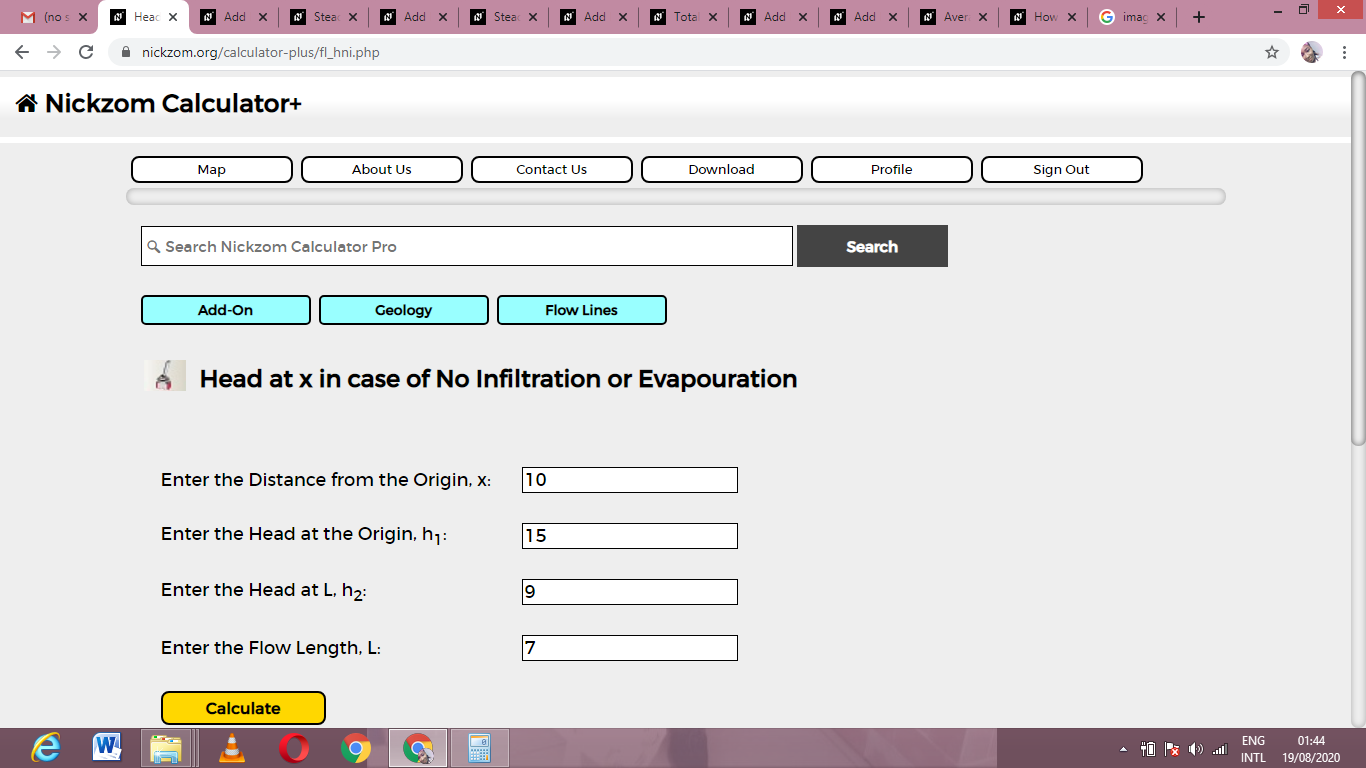Click the Geology breadcrumb button
The width and height of the screenshot is (1366, 768).
404,310
